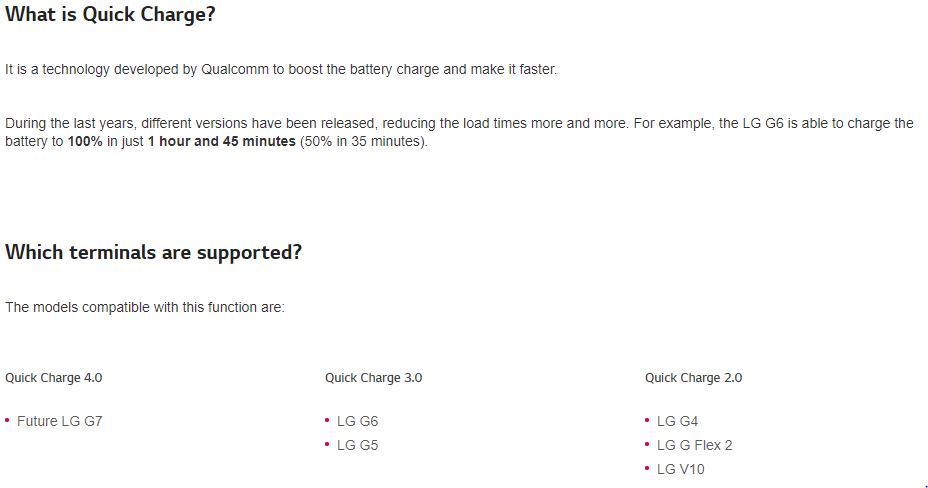This screenshot has width=928, height=488.
Task: Click the bold "1 hour and 45 minutes" text
Action: (221, 141)
